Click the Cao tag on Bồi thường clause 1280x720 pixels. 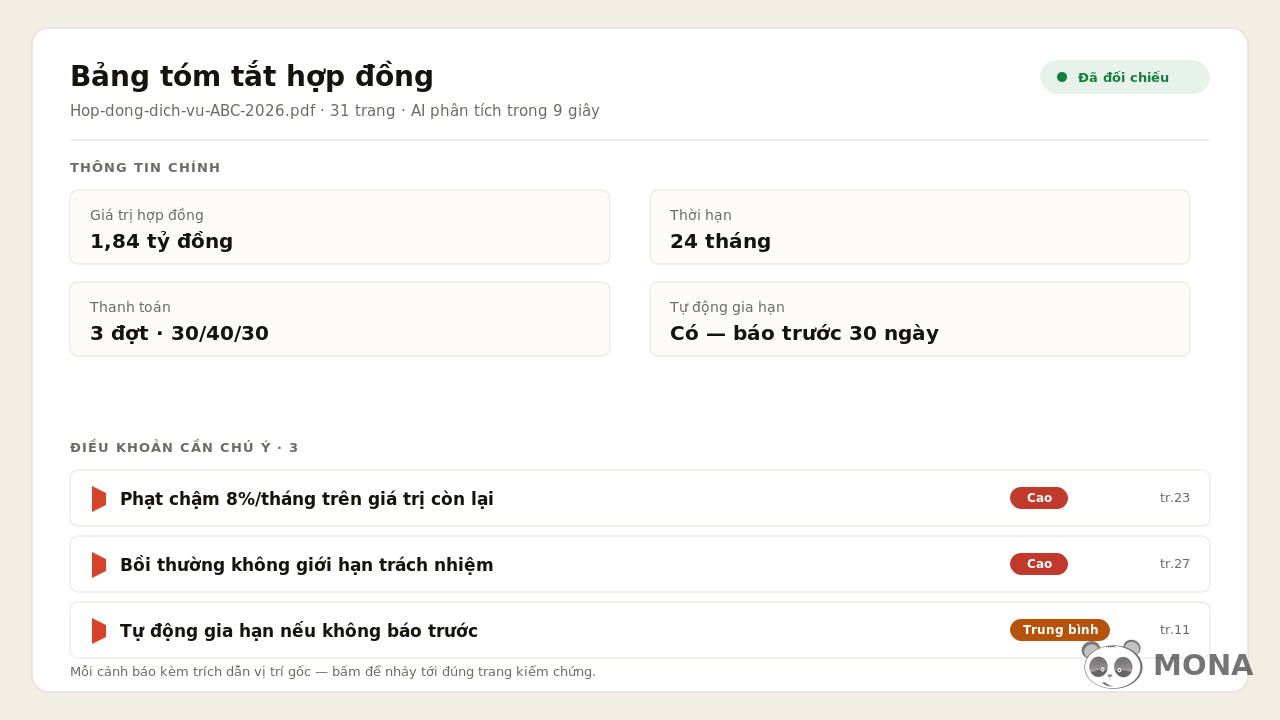point(1039,564)
